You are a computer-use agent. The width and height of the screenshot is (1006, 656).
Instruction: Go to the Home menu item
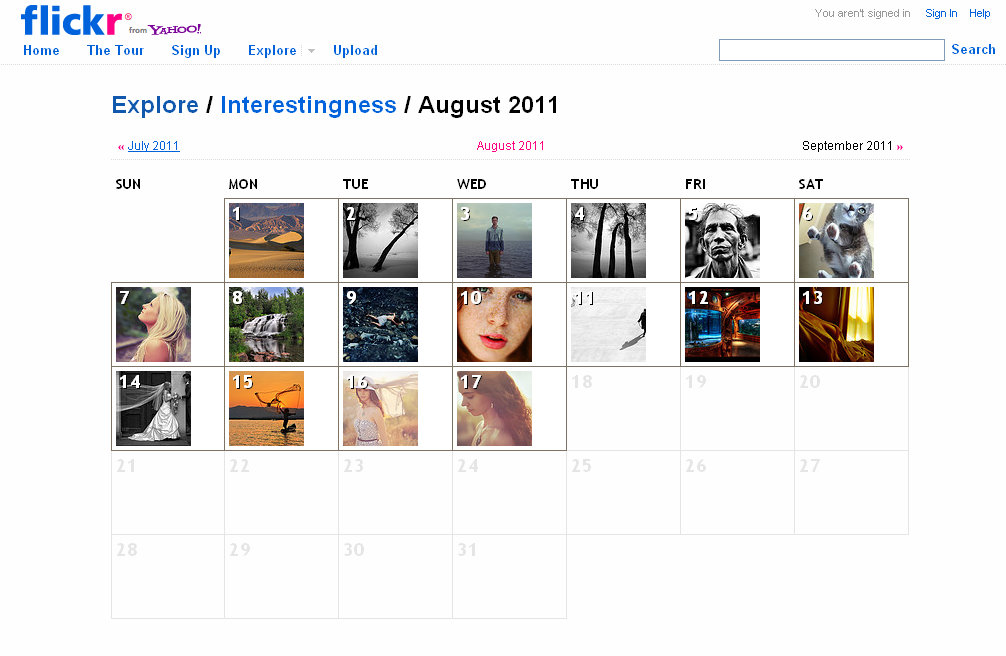(41, 51)
